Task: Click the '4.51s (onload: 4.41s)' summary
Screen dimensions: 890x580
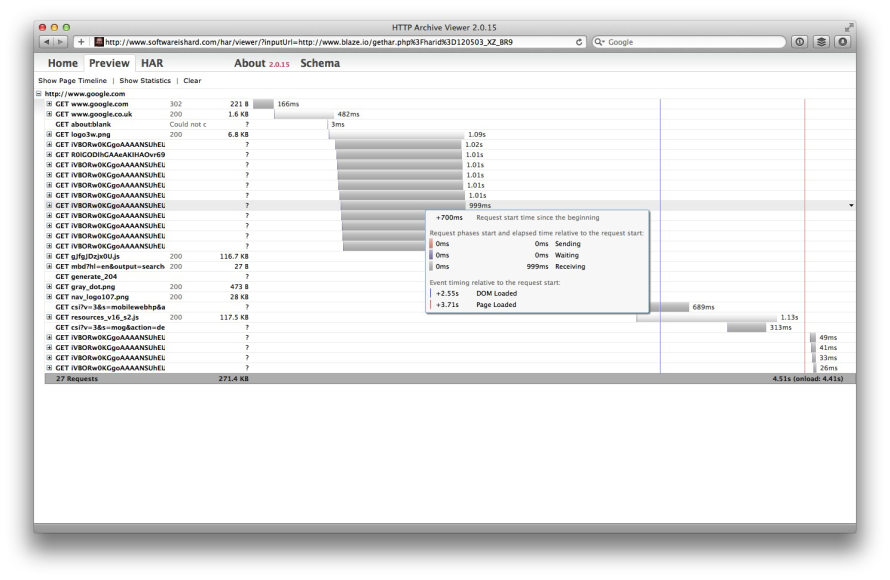Action: coord(807,379)
